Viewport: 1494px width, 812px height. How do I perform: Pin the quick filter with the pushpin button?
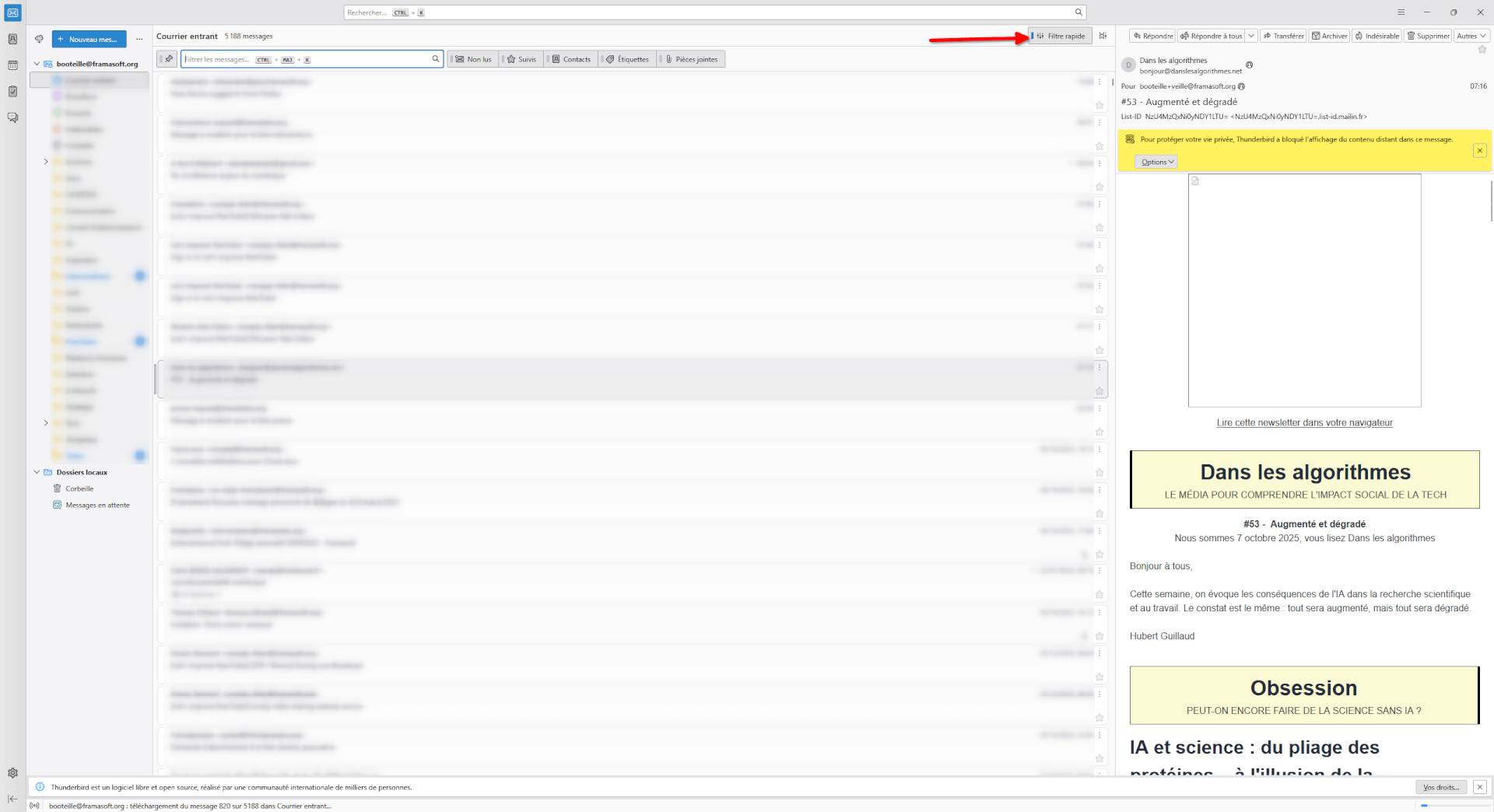(168, 59)
